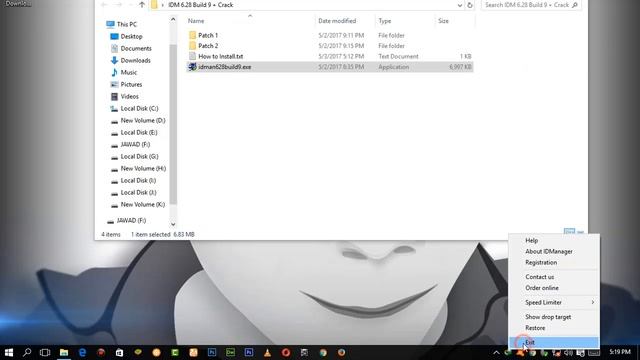The image size is (640, 360).
Task: Launch Microsoft Edge from the taskbar
Action: [x=82, y=352]
